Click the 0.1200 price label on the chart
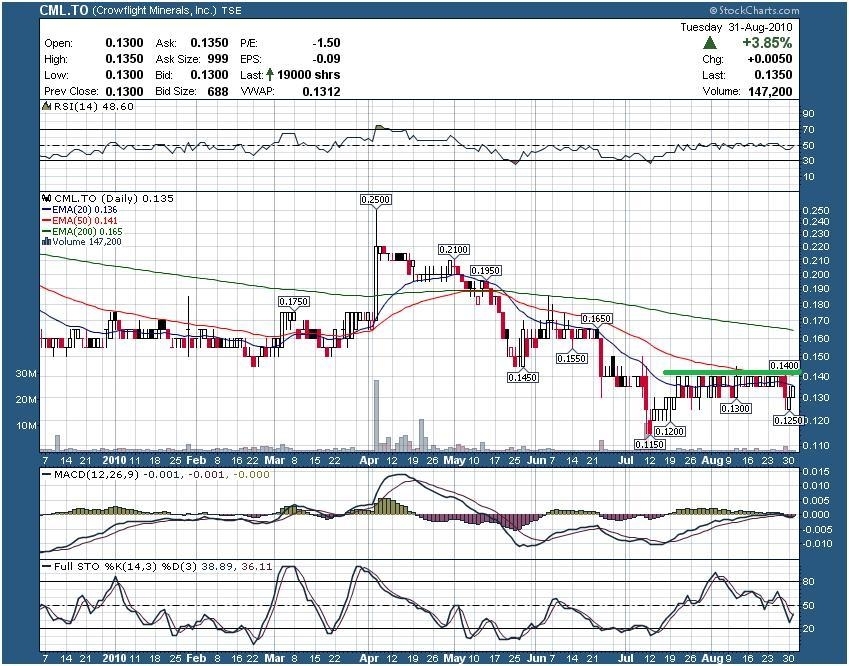This screenshot has height=666, width=849. tap(670, 432)
